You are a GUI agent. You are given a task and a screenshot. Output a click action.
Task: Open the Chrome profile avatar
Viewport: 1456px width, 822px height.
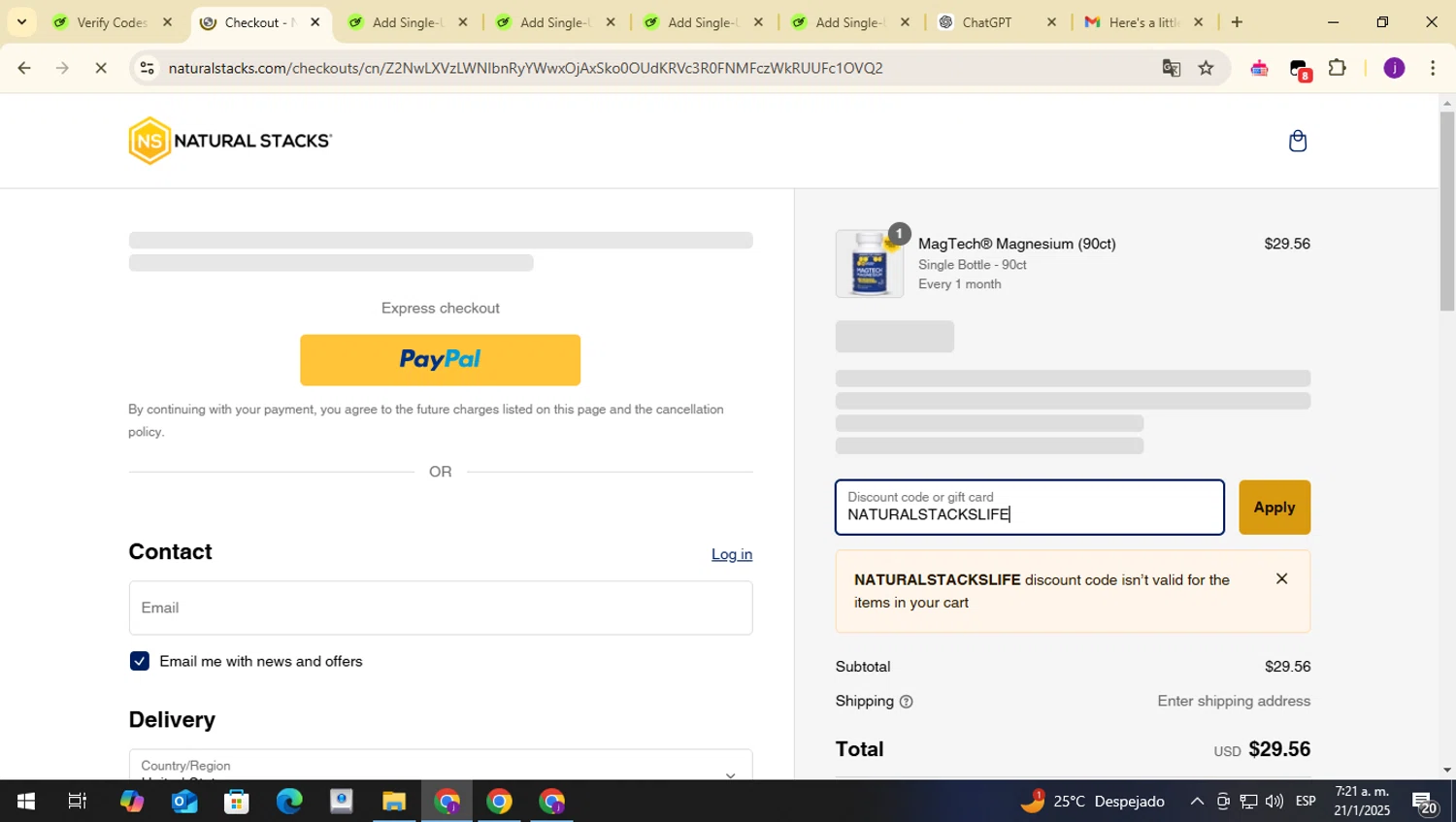(x=1394, y=68)
